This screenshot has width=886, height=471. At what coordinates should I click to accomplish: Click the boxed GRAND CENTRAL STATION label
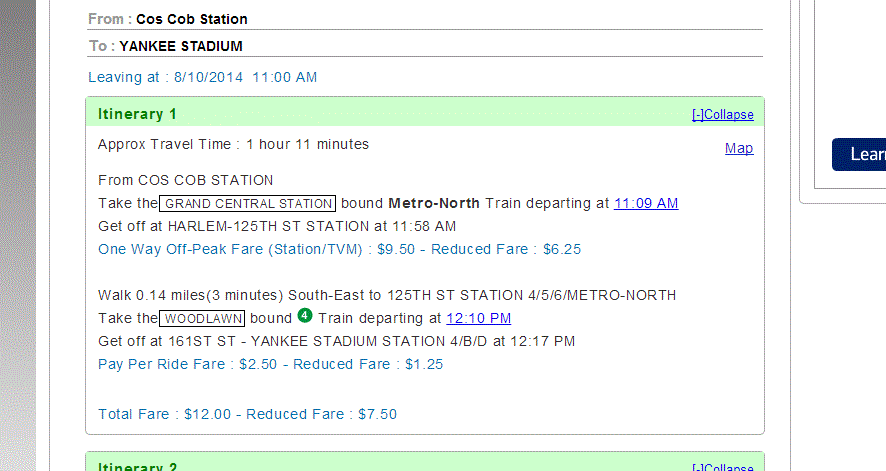pos(247,203)
